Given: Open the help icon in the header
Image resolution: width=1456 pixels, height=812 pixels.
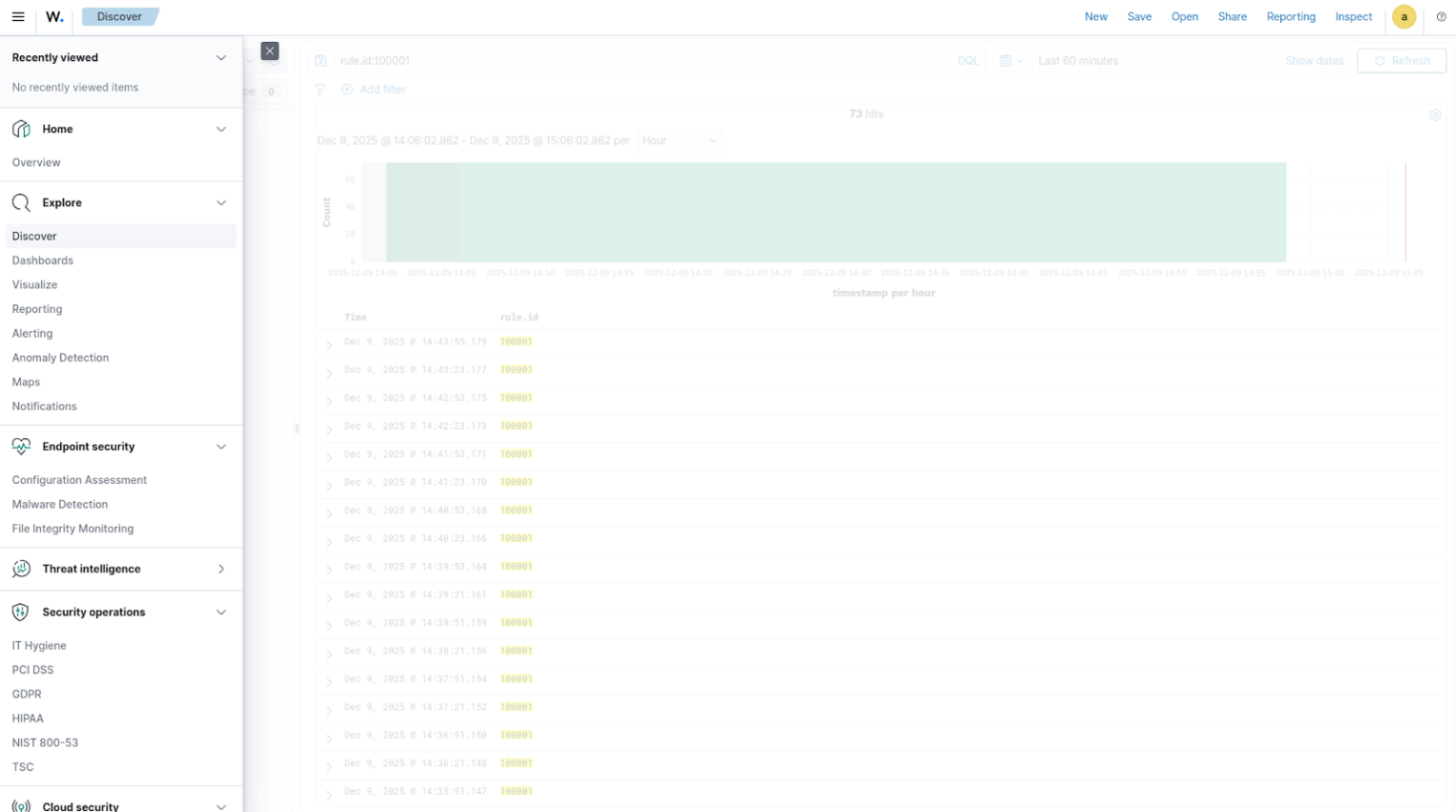Looking at the screenshot, I should point(1441,17).
